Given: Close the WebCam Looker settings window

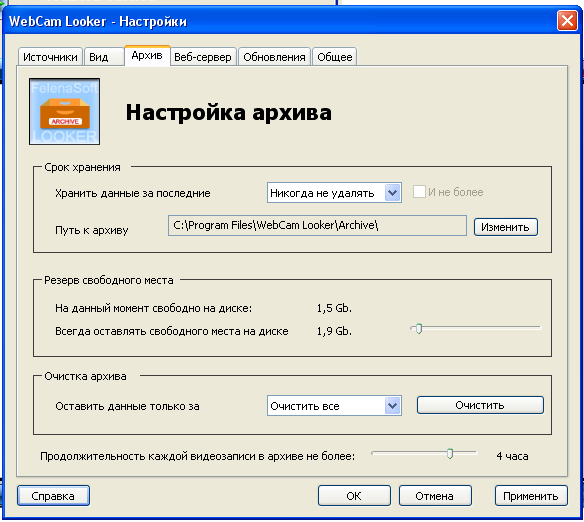Looking at the screenshot, I should point(567,20).
